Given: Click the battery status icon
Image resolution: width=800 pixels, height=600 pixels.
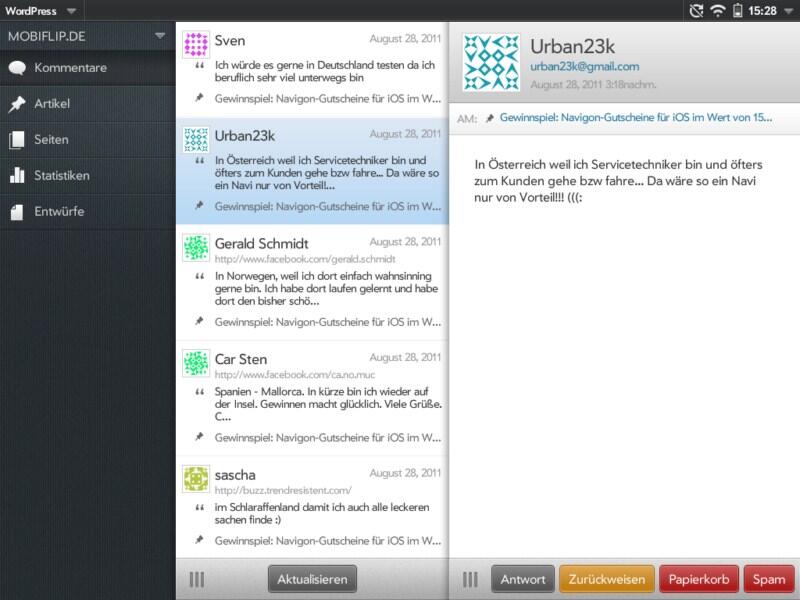Looking at the screenshot, I should pyautogui.click(x=737, y=11).
